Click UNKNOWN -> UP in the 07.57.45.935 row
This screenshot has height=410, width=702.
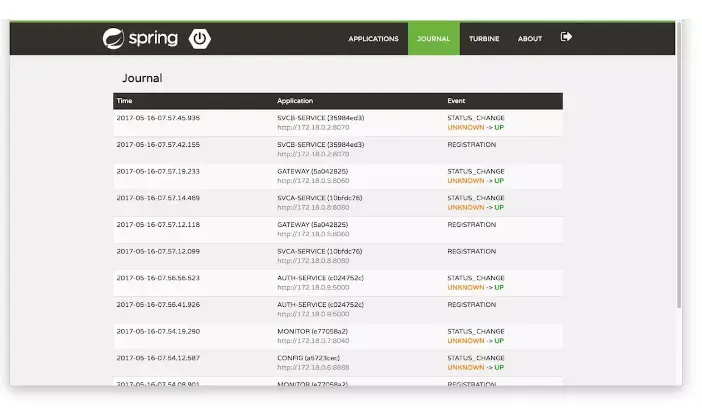tap(476, 128)
